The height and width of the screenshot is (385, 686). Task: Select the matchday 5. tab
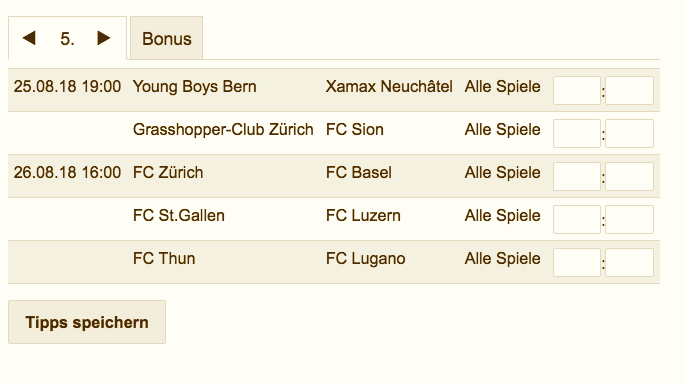click(x=67, y=39)
